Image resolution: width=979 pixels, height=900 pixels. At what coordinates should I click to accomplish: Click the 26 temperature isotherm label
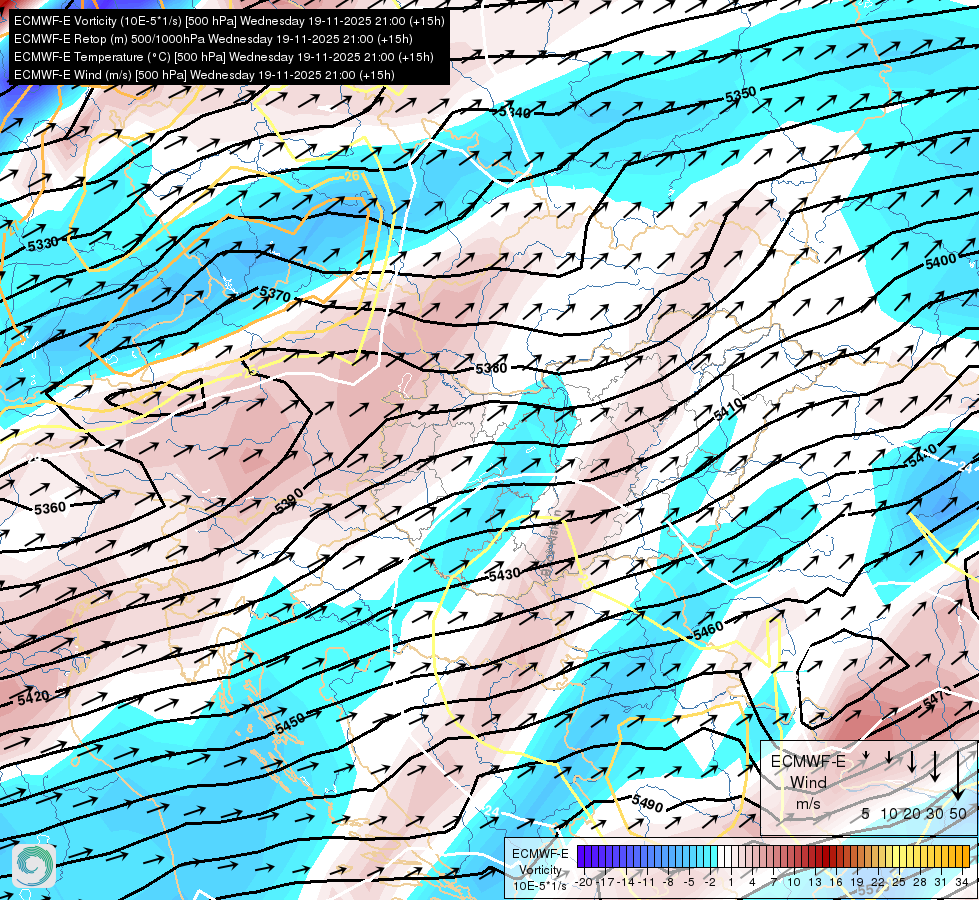pyautogui.click(x=353, y=177)
